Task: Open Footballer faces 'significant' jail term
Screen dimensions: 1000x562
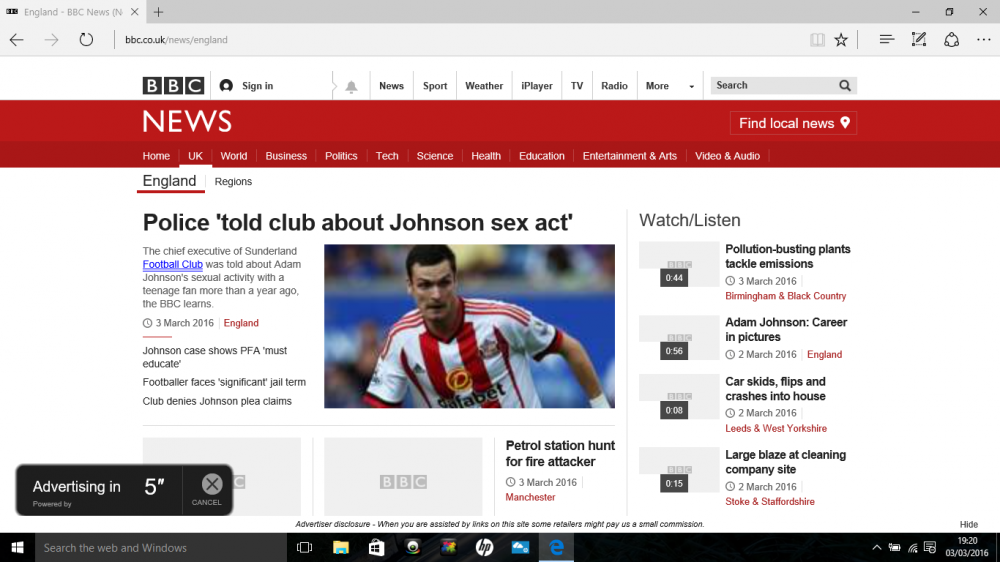Action: (224, 382)
